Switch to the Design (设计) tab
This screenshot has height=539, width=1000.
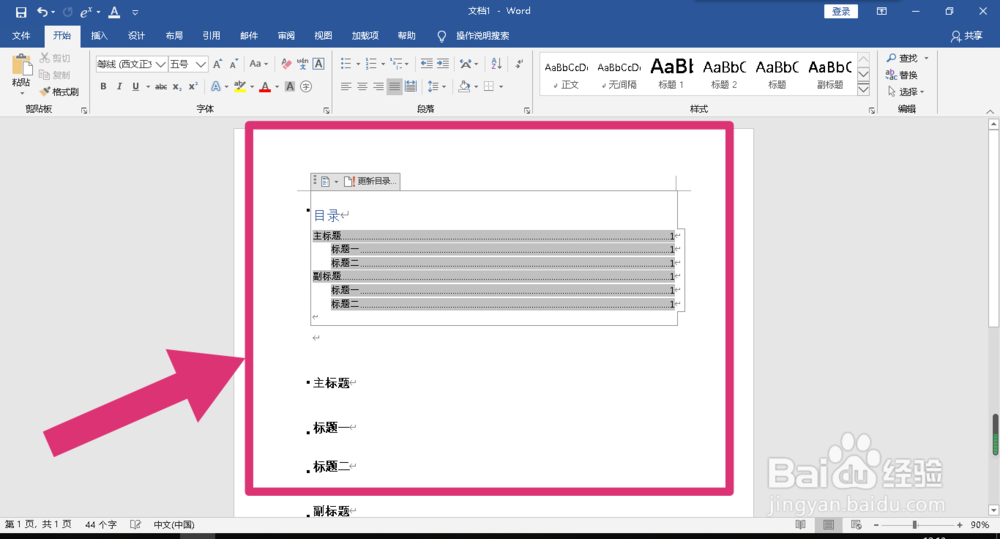(136, 36)
